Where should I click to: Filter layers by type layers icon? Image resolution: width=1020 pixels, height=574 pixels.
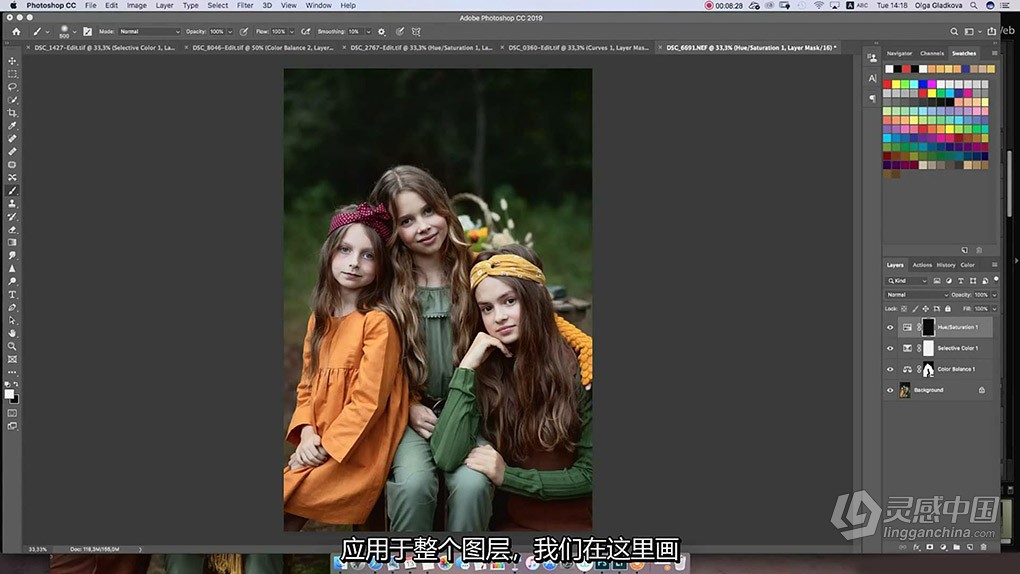pyautogui.click(x=961, y=280)
